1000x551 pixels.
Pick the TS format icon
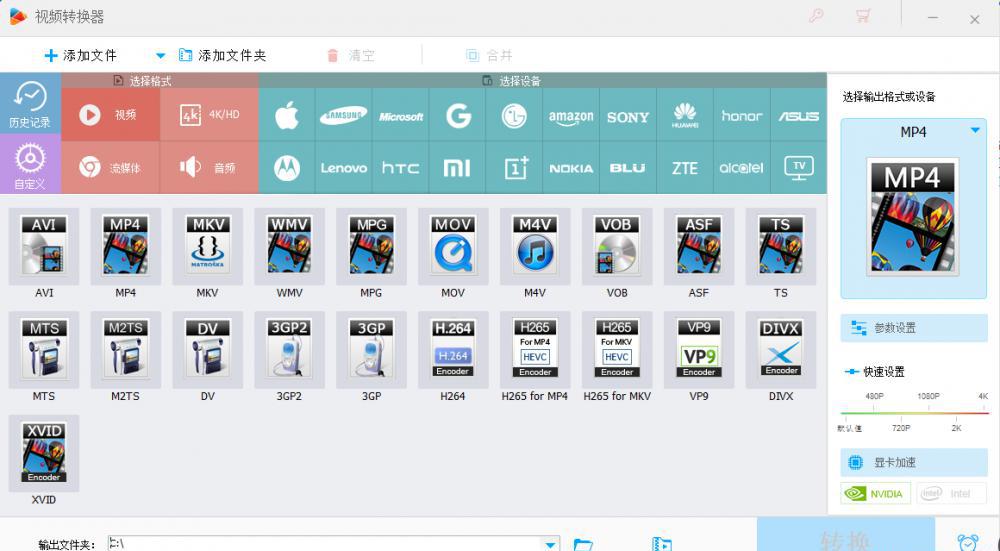point(781,246)
